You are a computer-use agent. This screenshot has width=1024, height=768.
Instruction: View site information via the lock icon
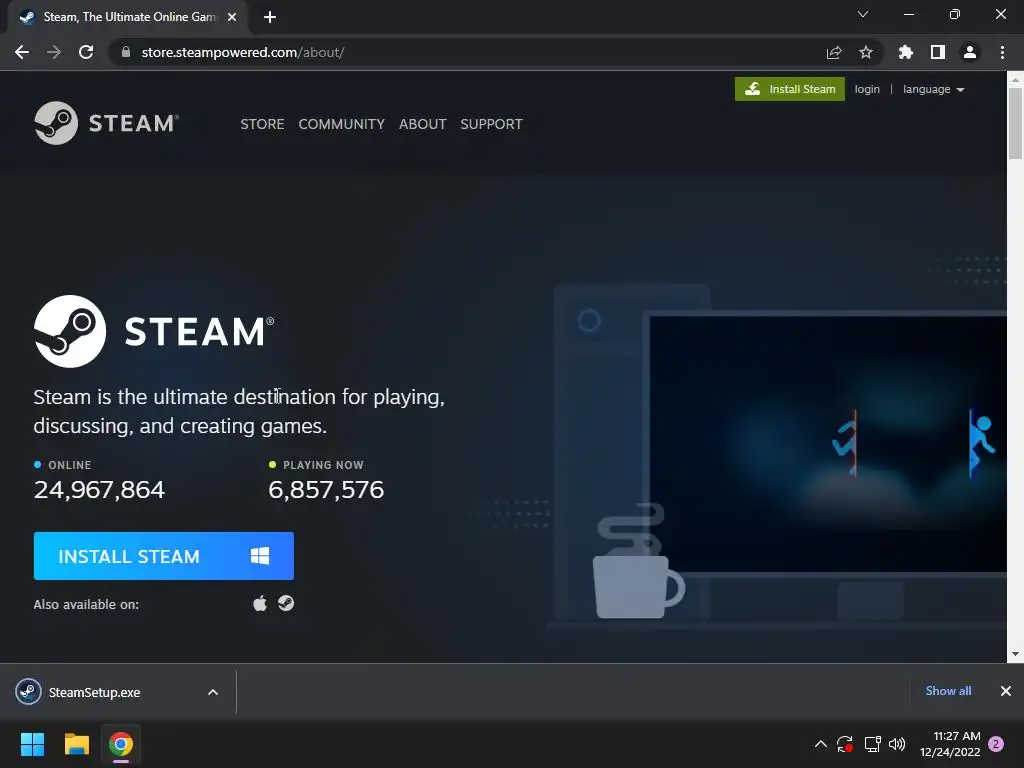click(x=126, y=52)
